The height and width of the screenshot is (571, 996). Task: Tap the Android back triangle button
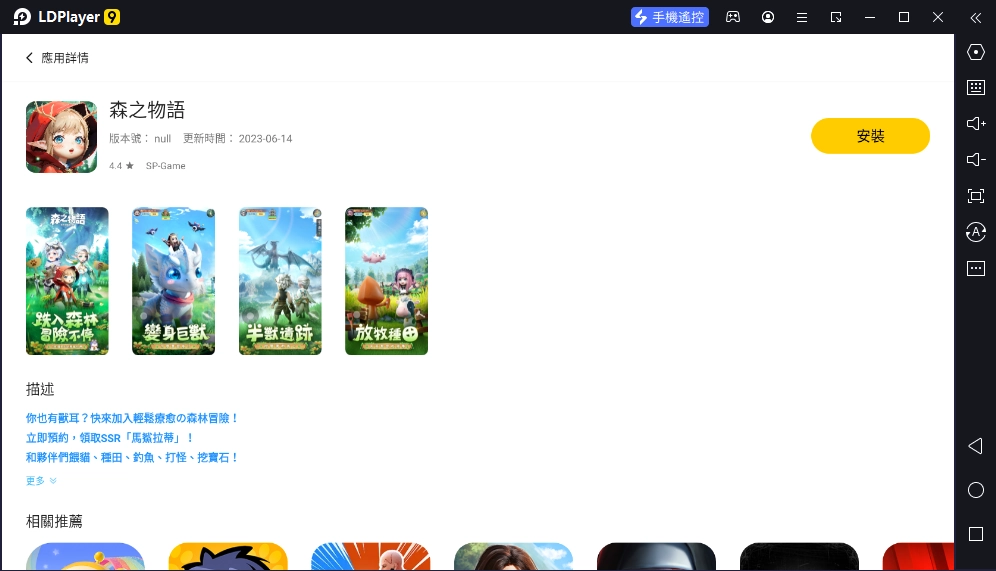[976, 446]
